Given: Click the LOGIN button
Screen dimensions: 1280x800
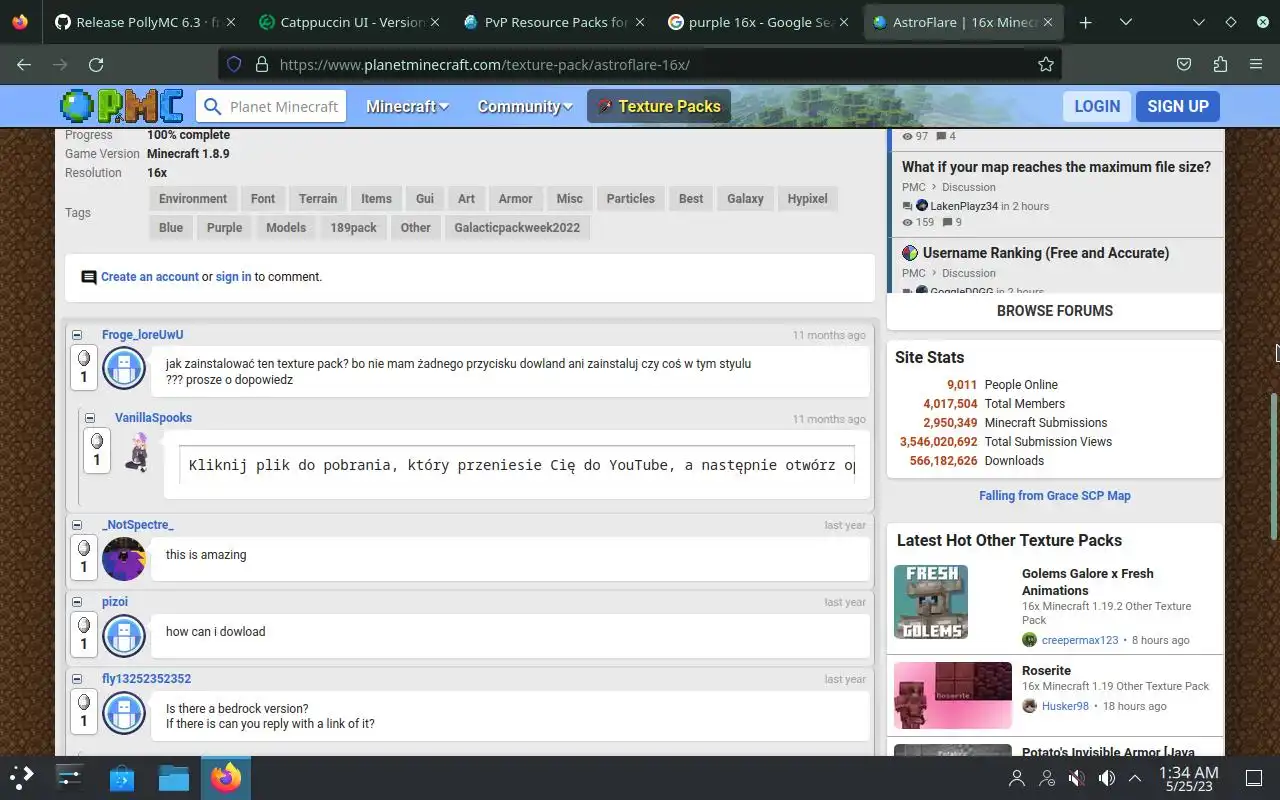Looking at the screenshot, I should [1097, 106].
